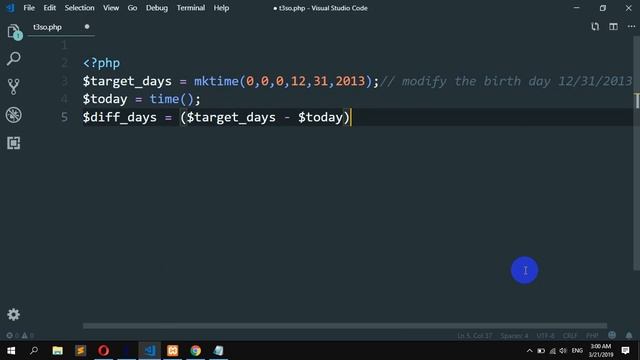Change language mode via PHP item
Viewport: 640px width, 360px height.
tap(592, 336)
